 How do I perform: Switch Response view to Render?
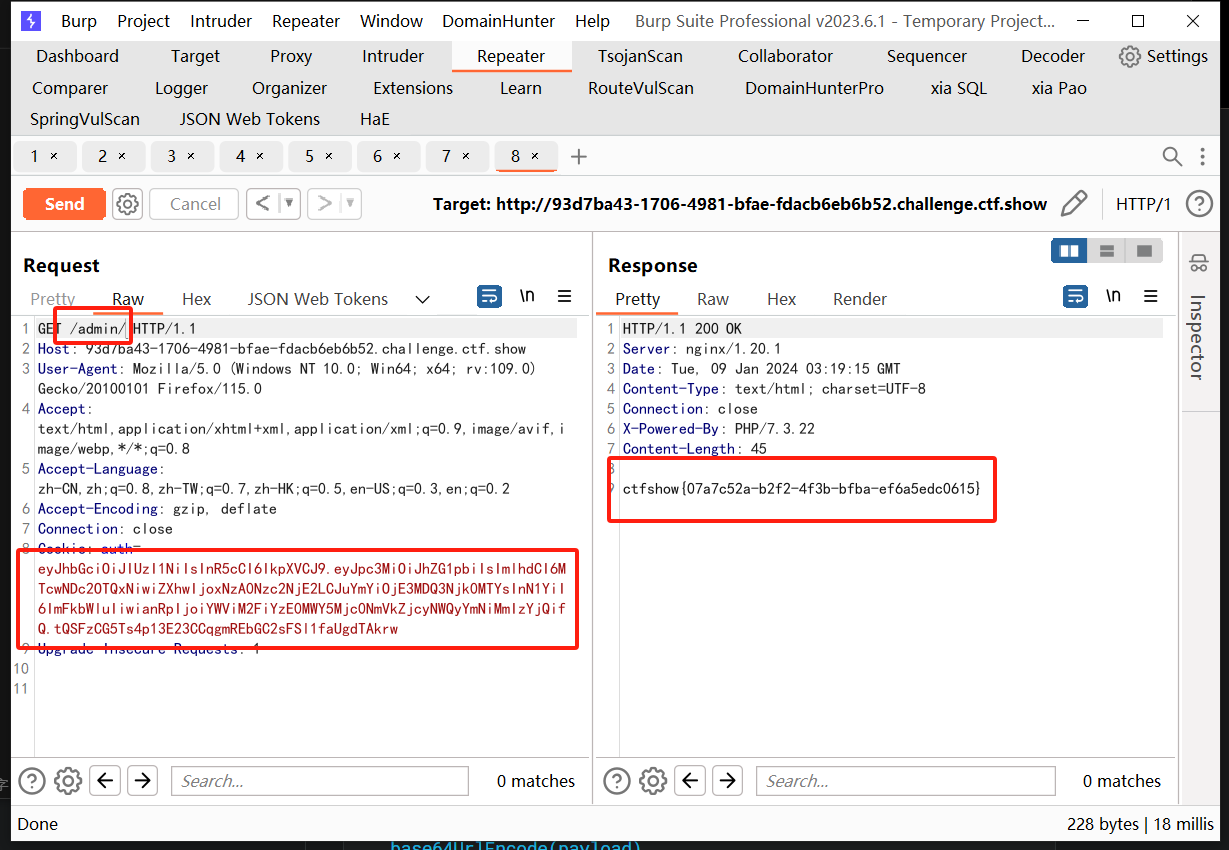(860, 299)
